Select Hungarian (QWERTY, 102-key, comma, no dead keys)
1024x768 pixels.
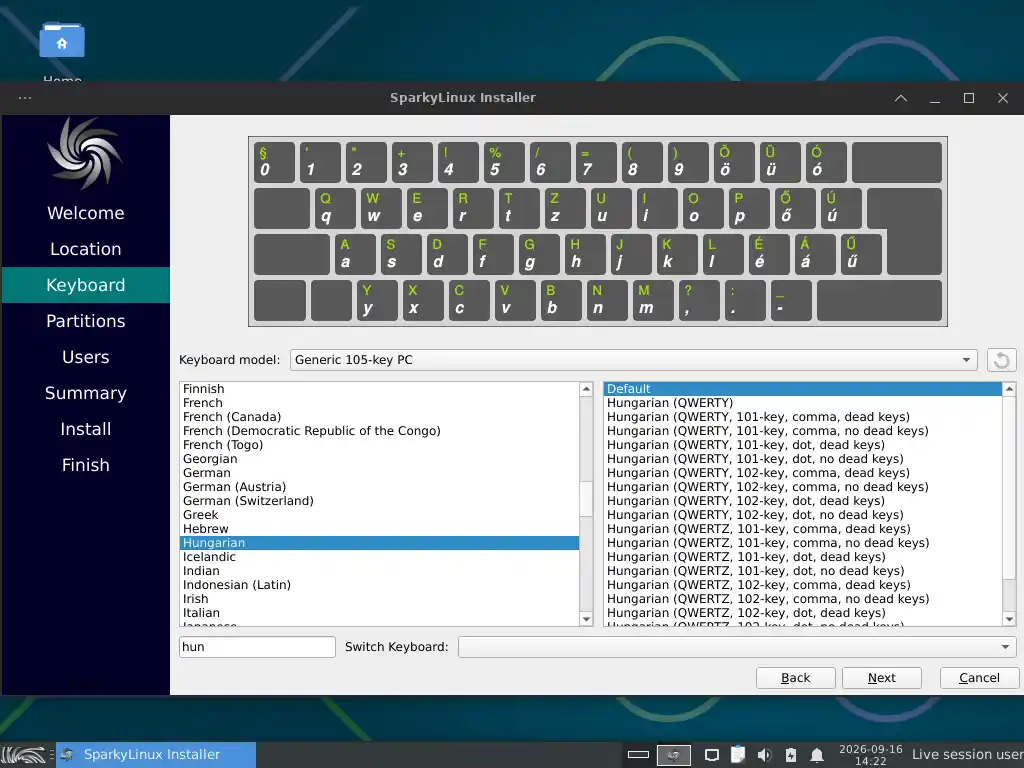pyautogui.click(x=803, y=487)
